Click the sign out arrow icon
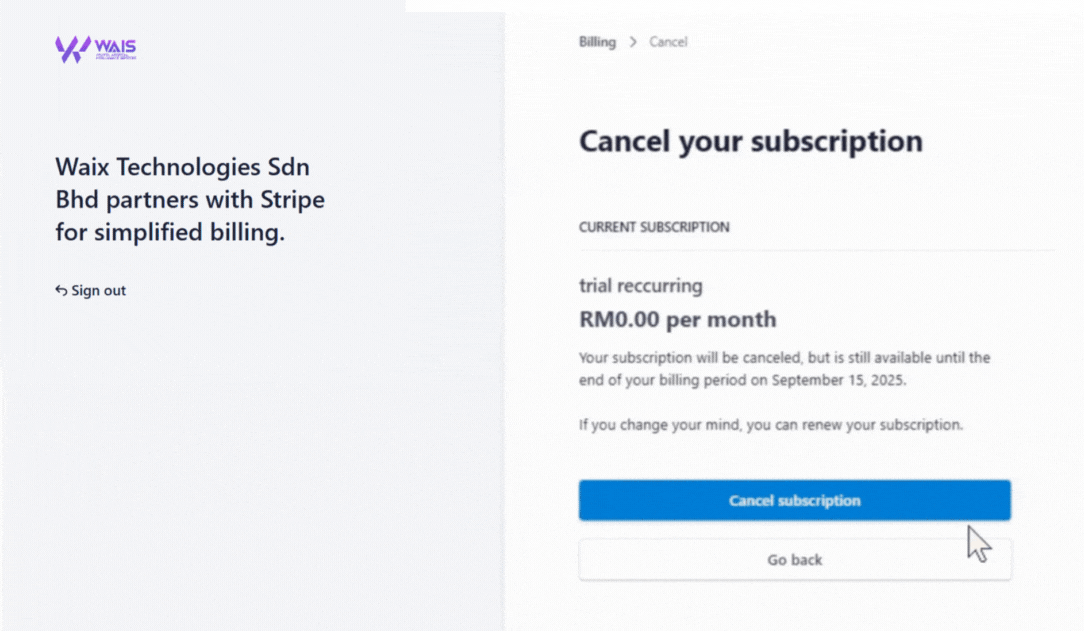The height and width of the screenshot is (631, 1084). (x=61, y=291)
